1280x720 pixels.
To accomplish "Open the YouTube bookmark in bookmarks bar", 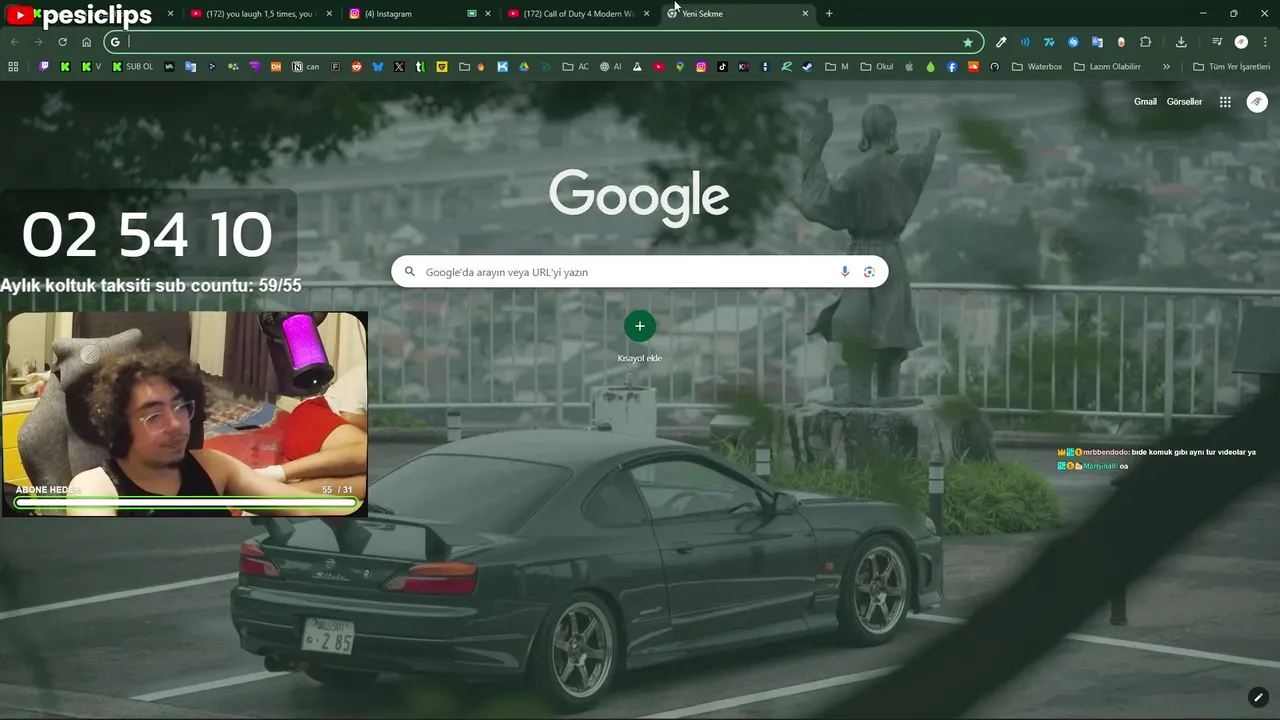I will [x=659, y=67].
